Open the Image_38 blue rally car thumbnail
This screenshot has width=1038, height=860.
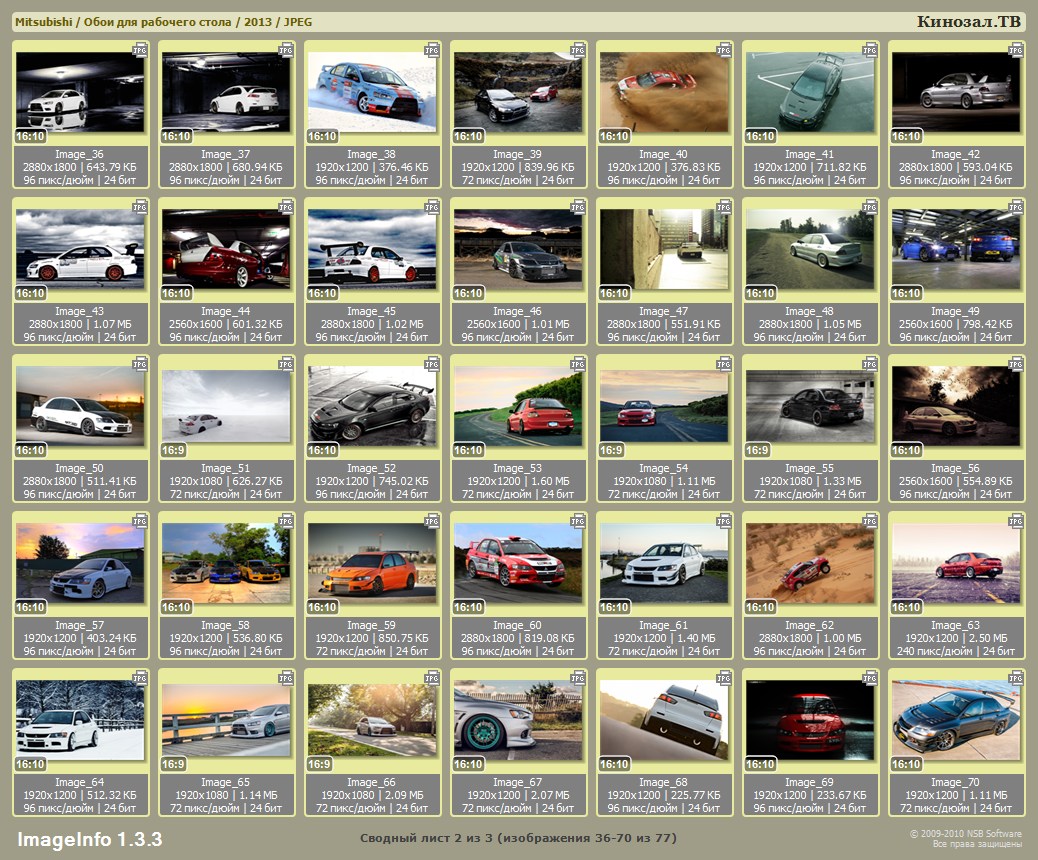point(372,92)
